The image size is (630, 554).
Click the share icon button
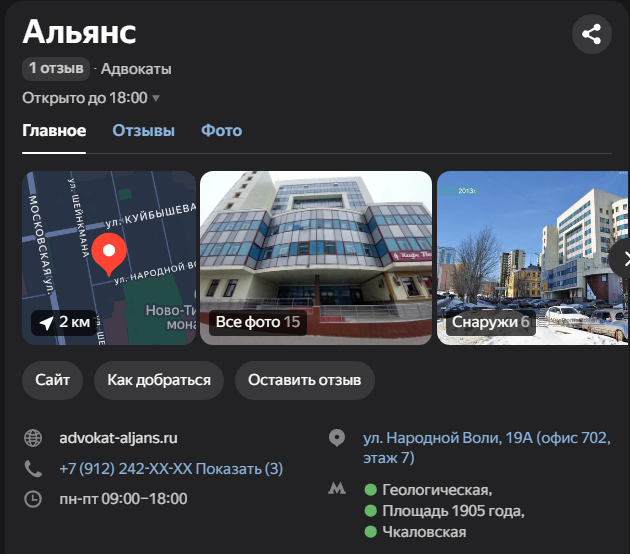tap(591, 34)
